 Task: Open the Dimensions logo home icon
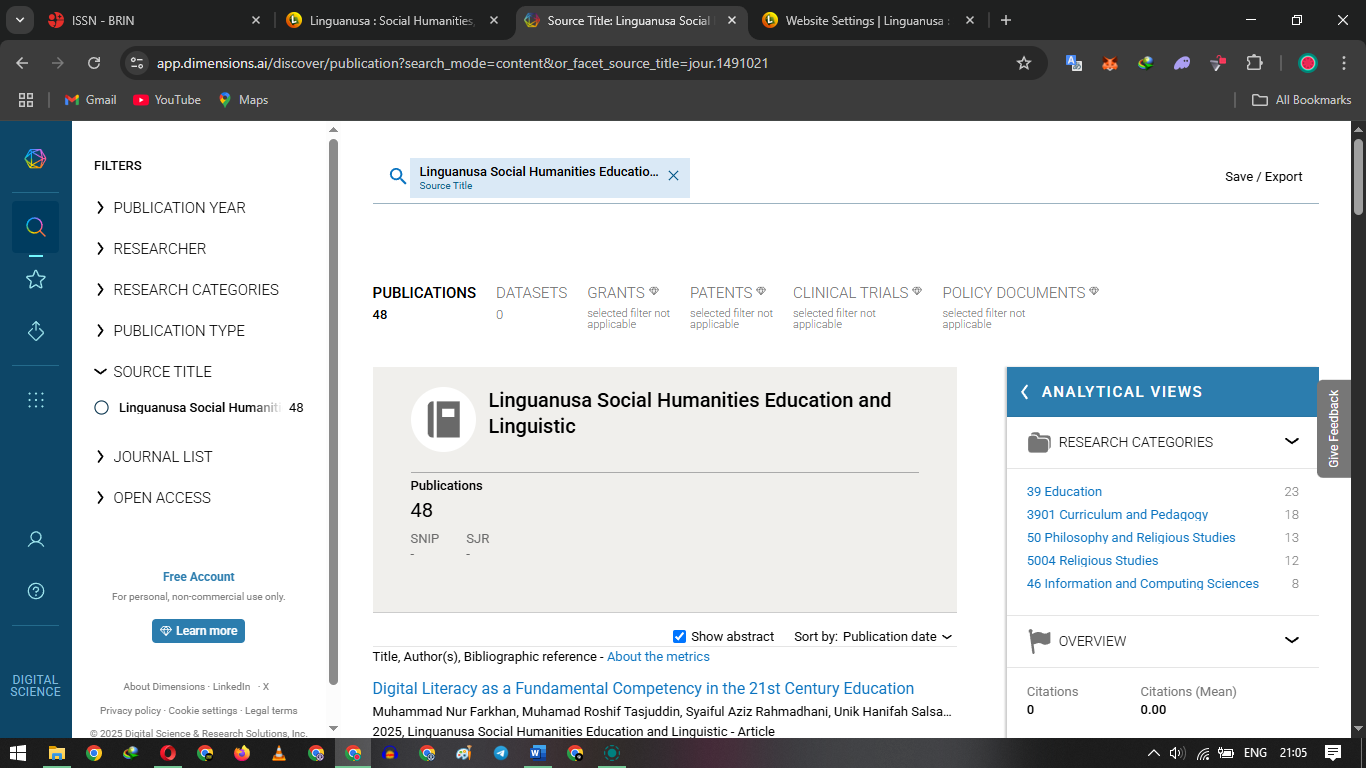(35, 159)
